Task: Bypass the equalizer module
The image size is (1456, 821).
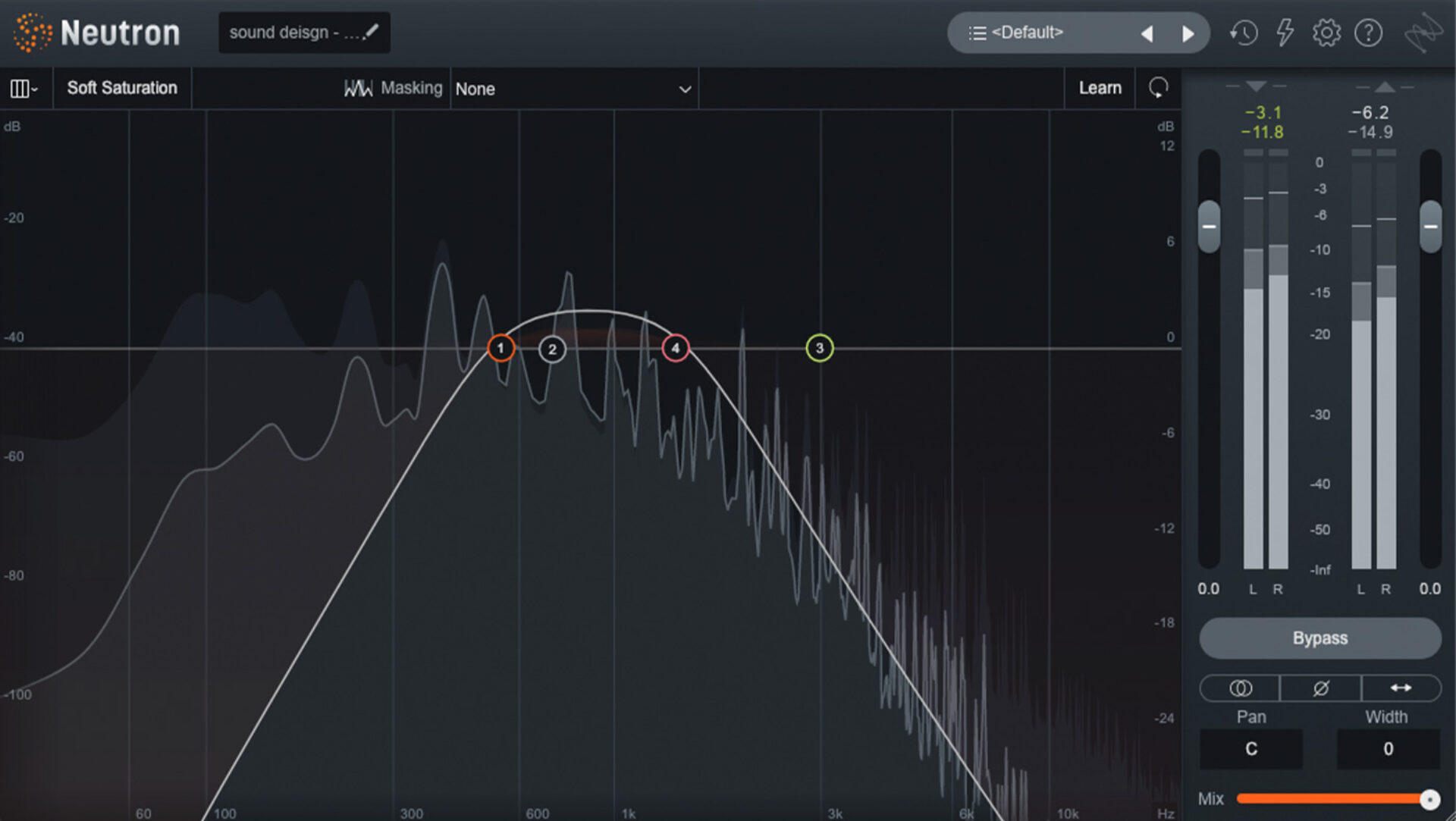Action: click(x=1319, y=638)
